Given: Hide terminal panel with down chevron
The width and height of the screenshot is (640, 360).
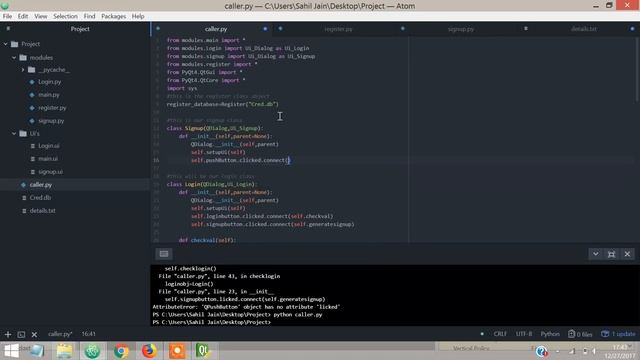Looking at the screenshot, I should [x=596, y=254].
